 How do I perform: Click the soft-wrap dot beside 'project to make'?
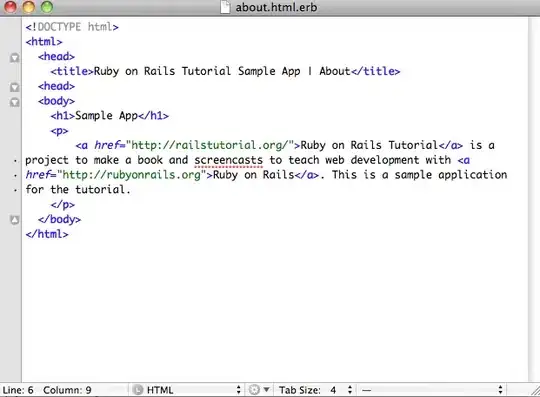tap(15, 161)
